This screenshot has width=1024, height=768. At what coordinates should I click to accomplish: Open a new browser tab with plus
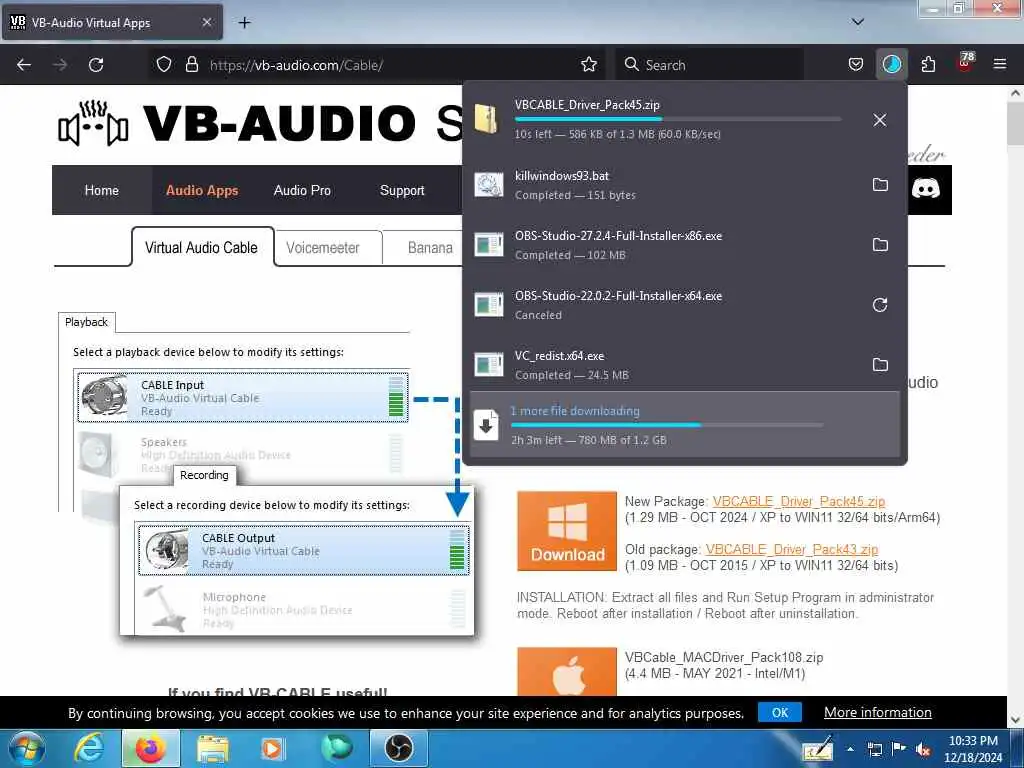[x=244, y=22]
